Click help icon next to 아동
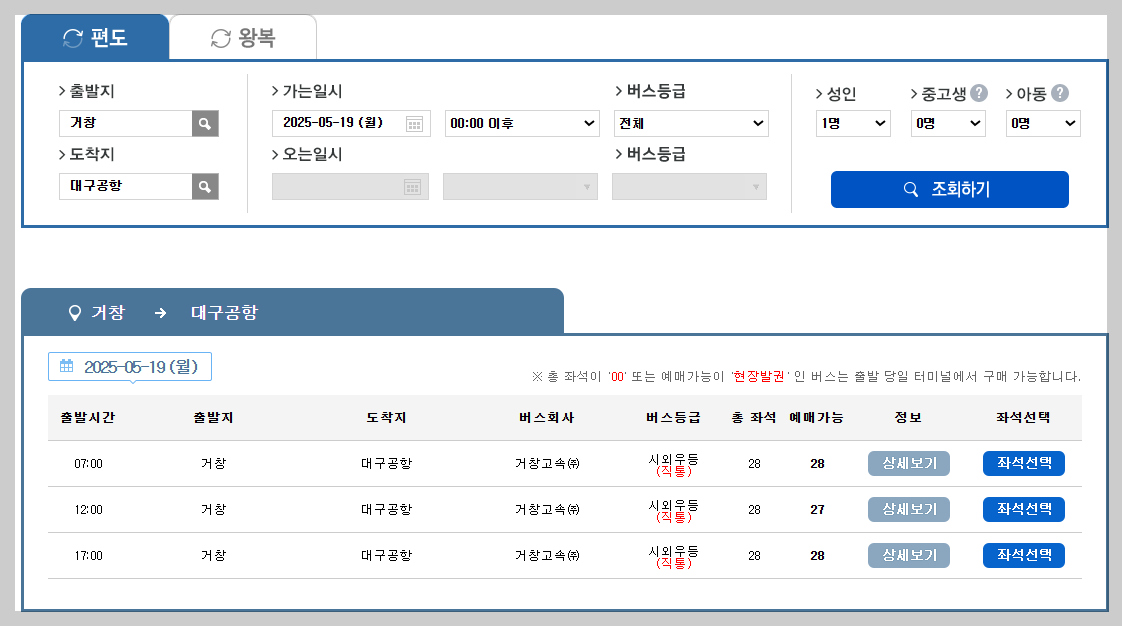Image resolution: width=1122 pixels, height=626 pixels. click(x=1060, y=93)
